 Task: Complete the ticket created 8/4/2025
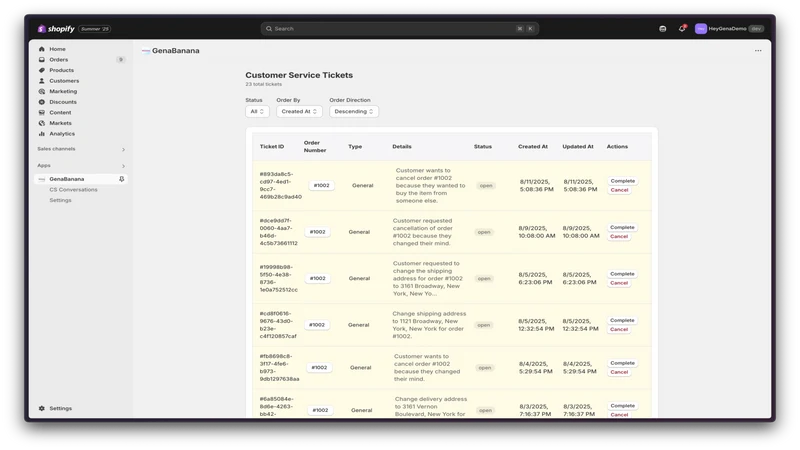(x=622, y=363)
